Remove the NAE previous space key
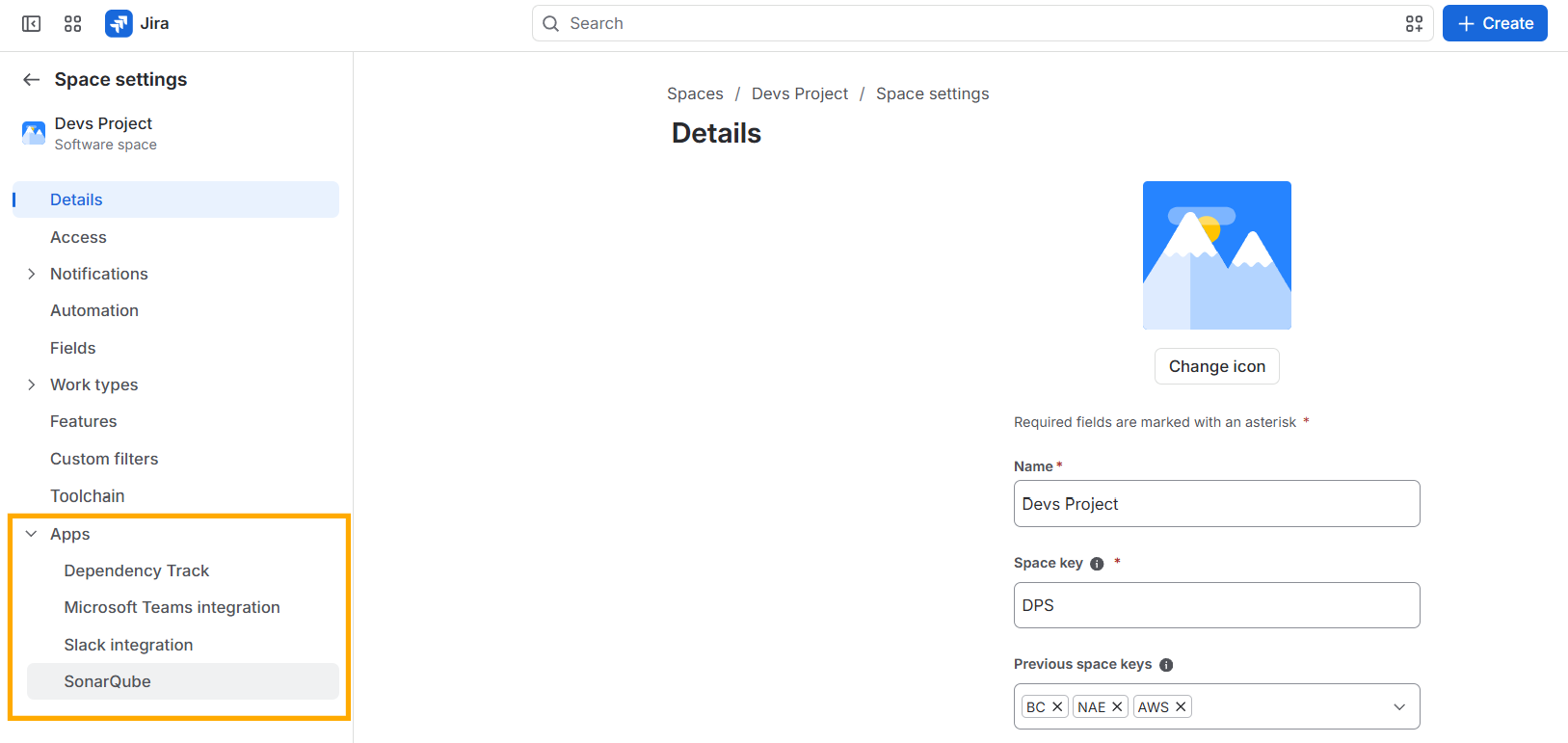1568x743 pixels. pos(1117,706)
